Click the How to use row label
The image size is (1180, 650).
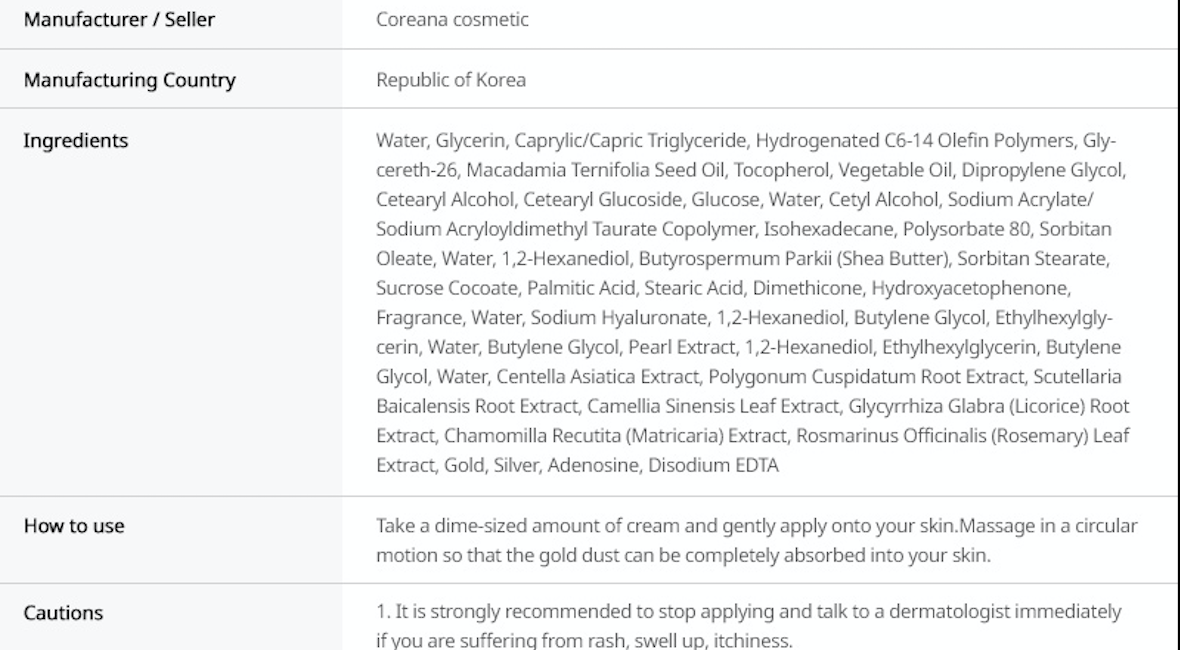click(74, 526)
